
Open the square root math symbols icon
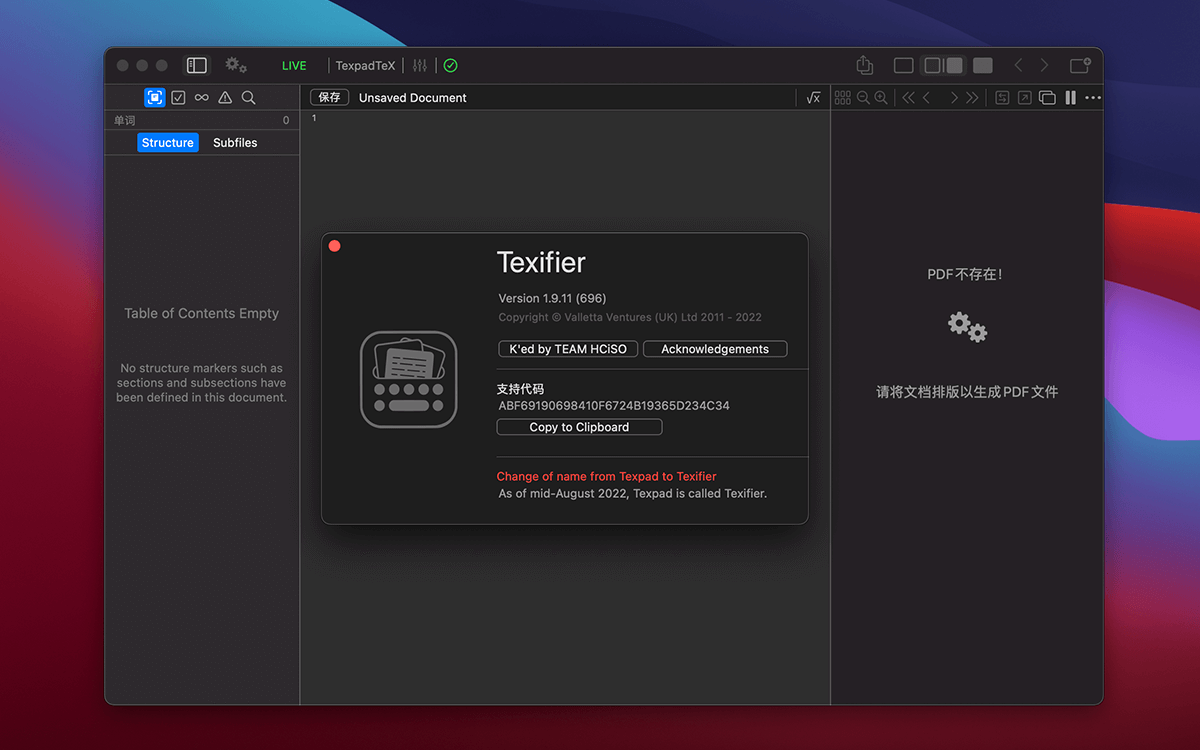coord(813,97)
